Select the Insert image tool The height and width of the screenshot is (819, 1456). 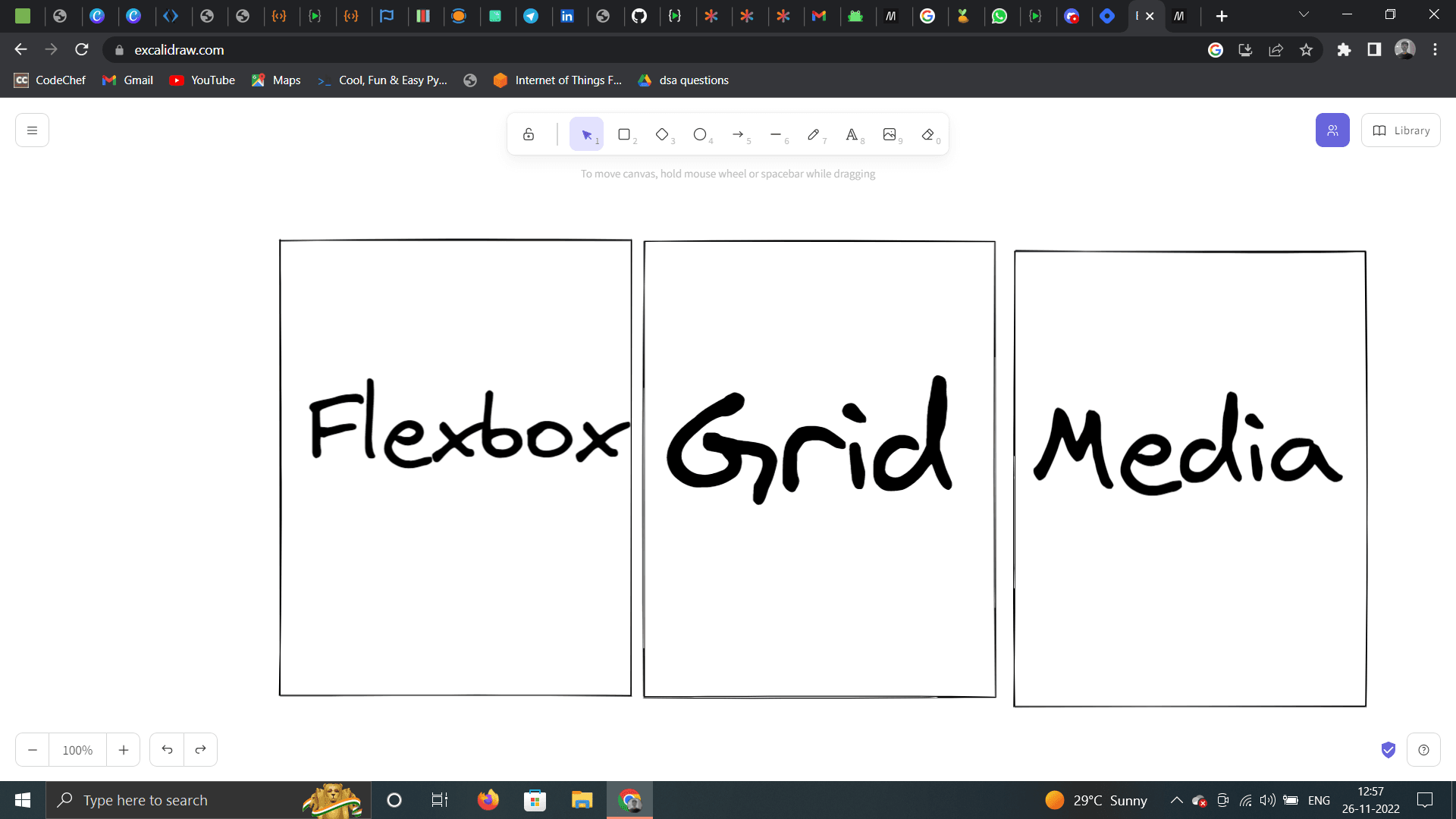coord(890,134)
